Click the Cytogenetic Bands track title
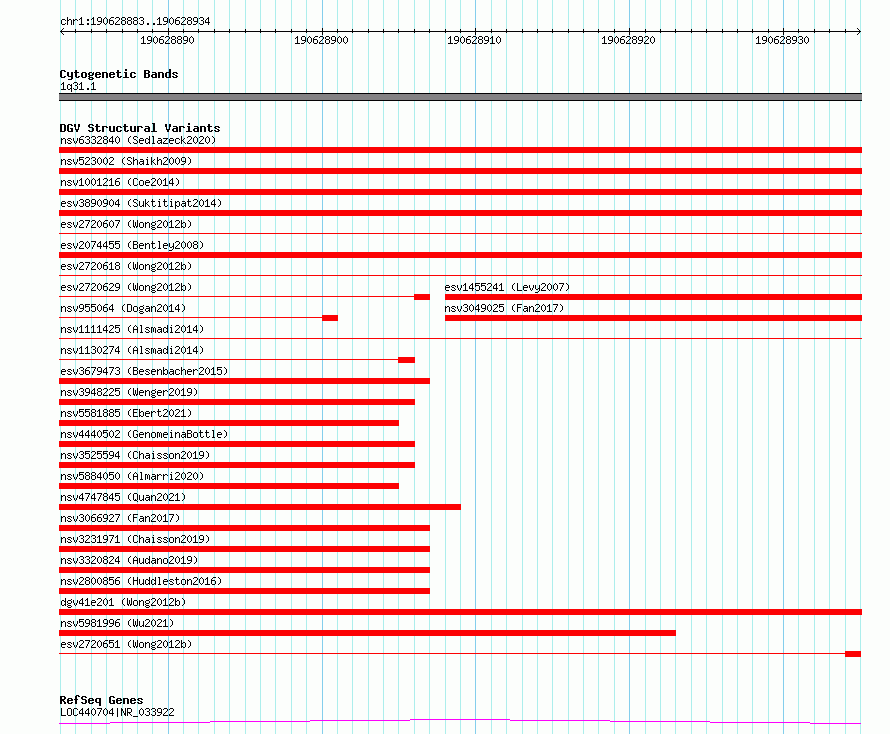Viewport: 890px width, 734px height. click(x=119, y=74)
